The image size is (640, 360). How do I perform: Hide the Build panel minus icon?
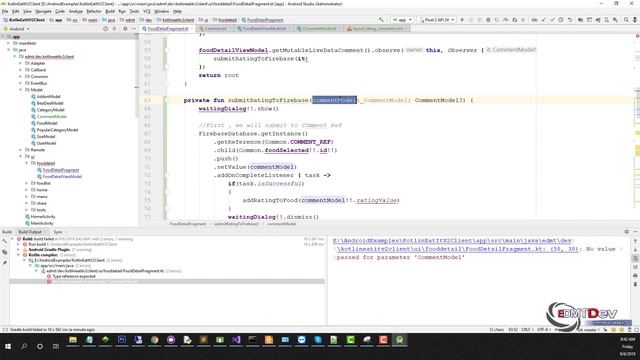636,232
